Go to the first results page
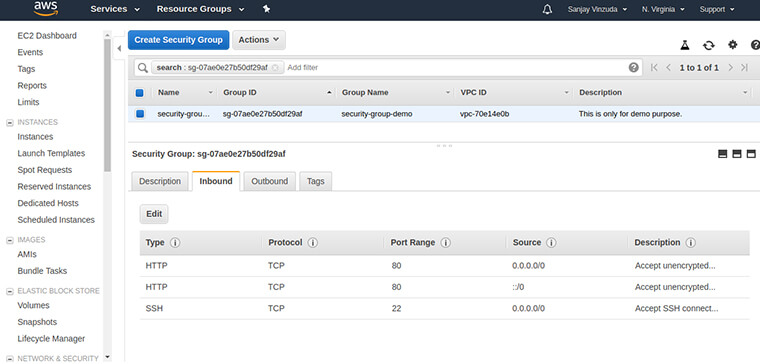 pos(654,68)
